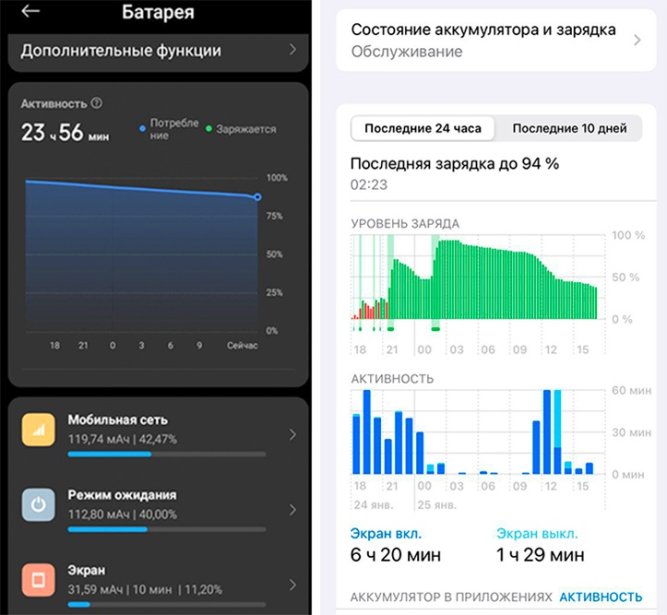Screen dimensions: 667x615
Task: Tap the 6 ч 20 мин screen-on time
Action: tap(396, 555)
